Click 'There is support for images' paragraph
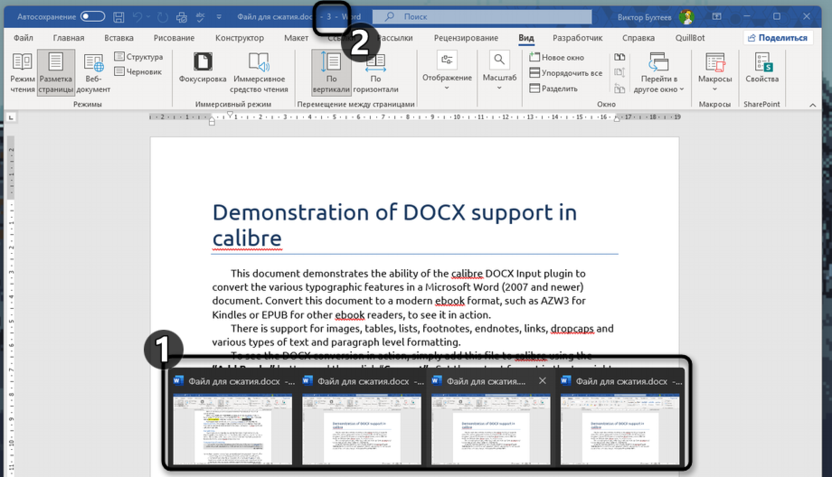The width and height of the screenshot is (832, 477). point(413,335)
